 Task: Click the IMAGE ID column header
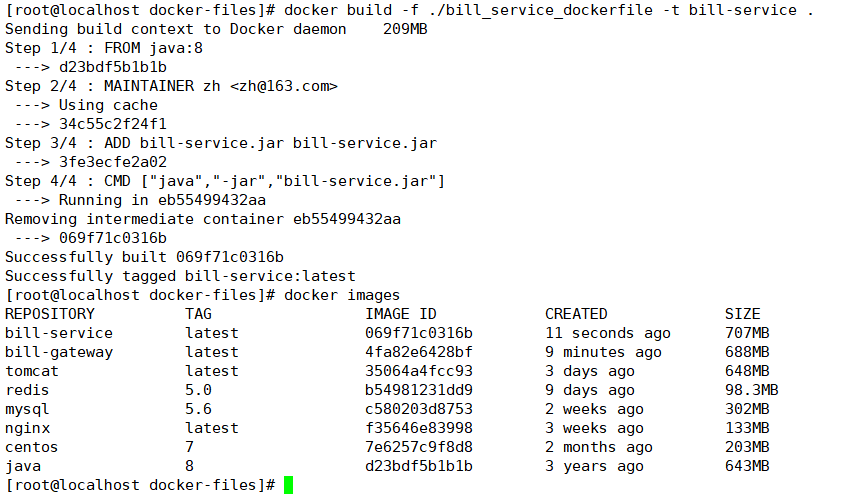(x=401, y=314)
